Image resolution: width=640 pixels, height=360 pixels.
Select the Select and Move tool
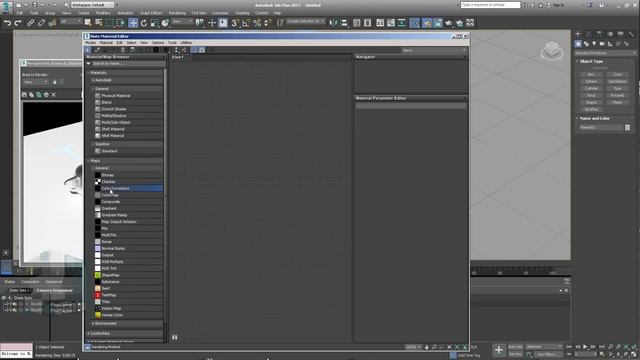point(133,23)
